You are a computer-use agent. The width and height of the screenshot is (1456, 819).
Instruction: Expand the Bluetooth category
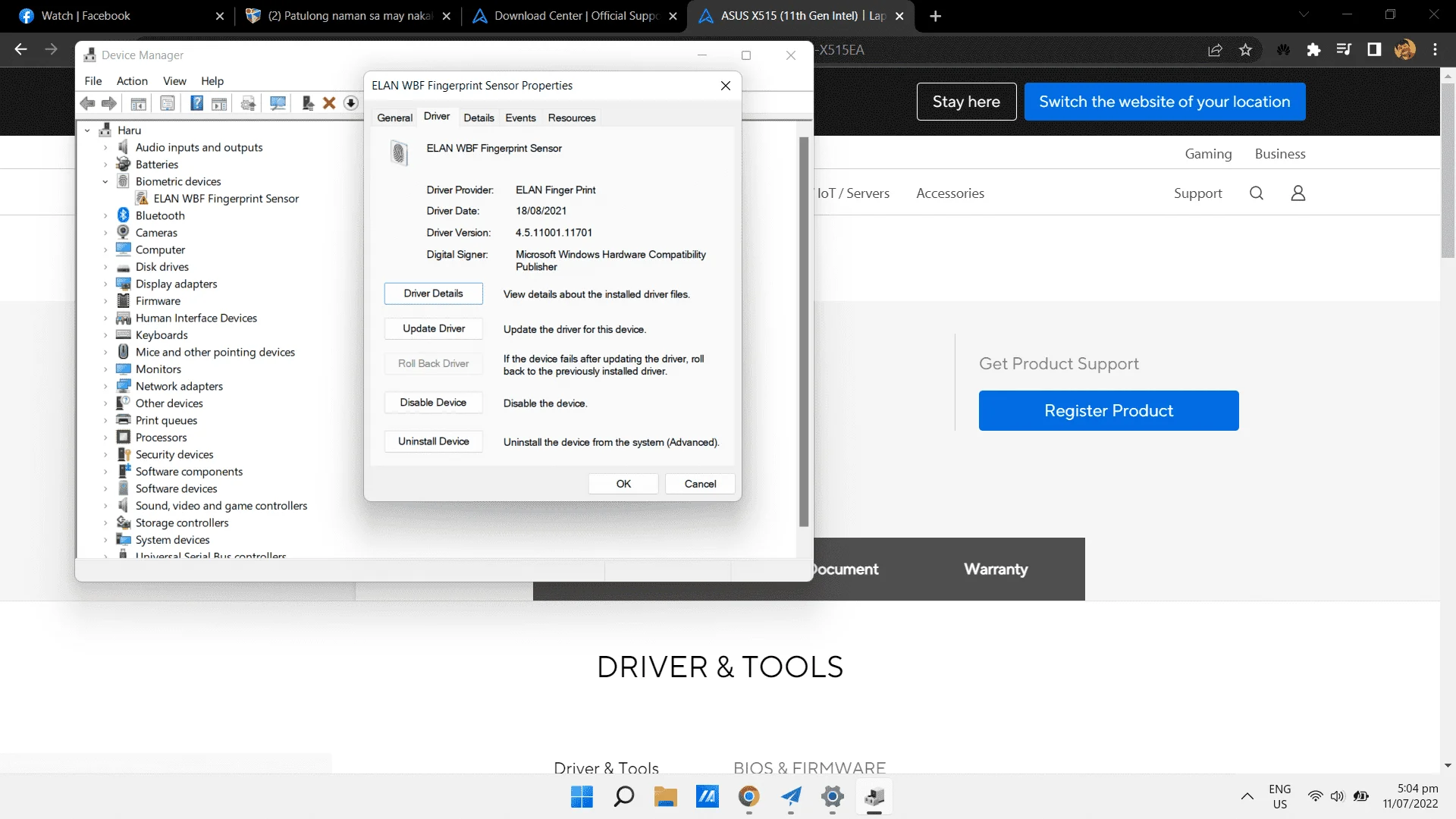[x=105, y=216]
